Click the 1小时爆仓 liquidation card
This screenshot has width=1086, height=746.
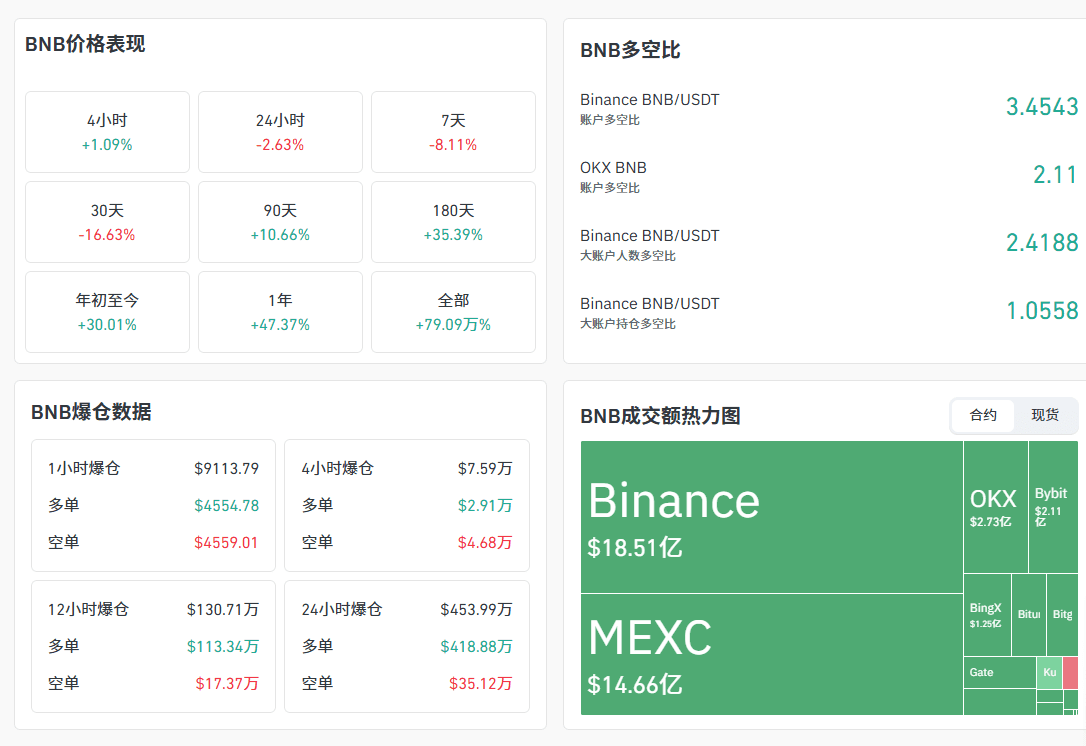click(153, 505)
